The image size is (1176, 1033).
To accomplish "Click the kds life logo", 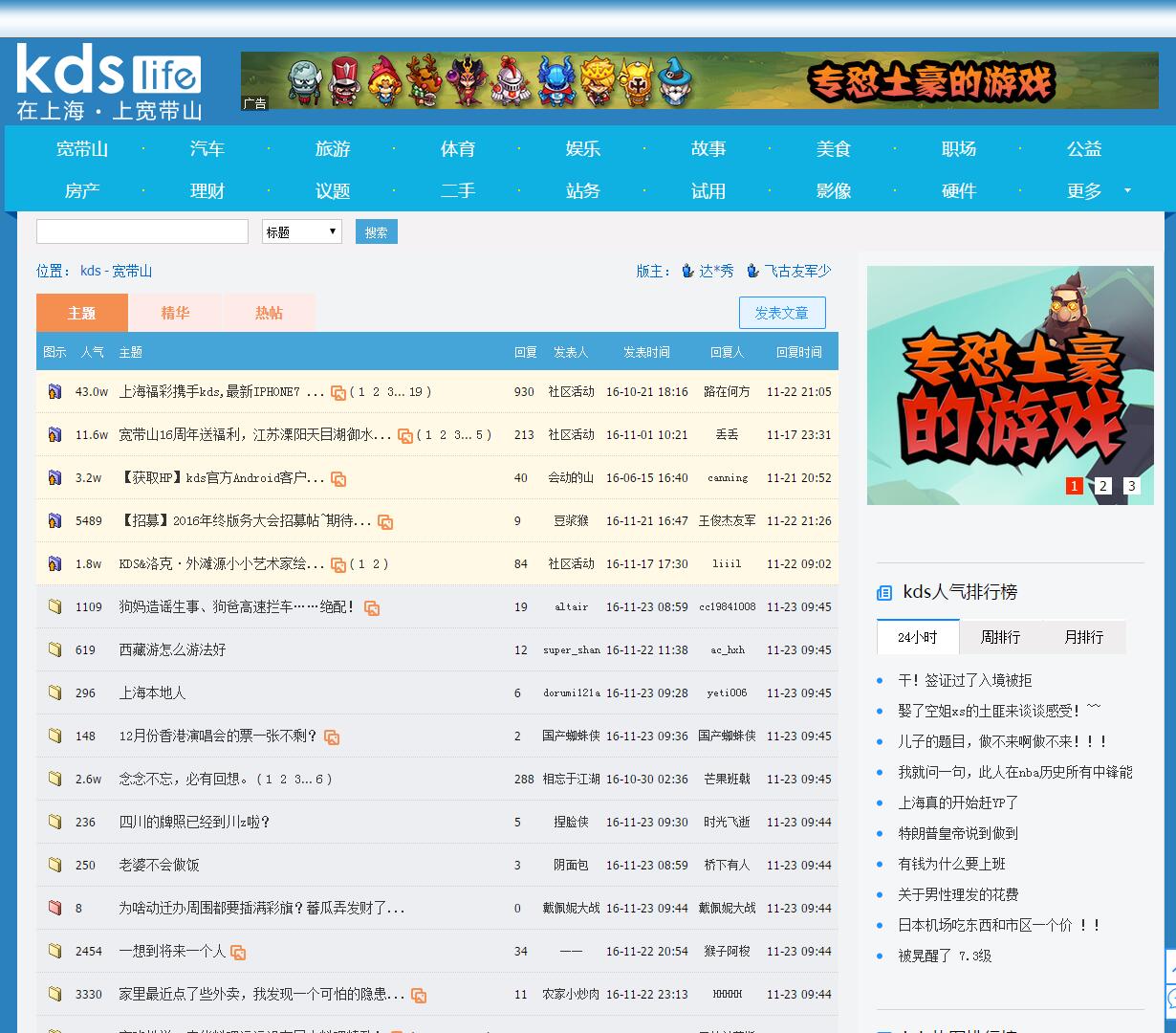I will pos(110,81).
